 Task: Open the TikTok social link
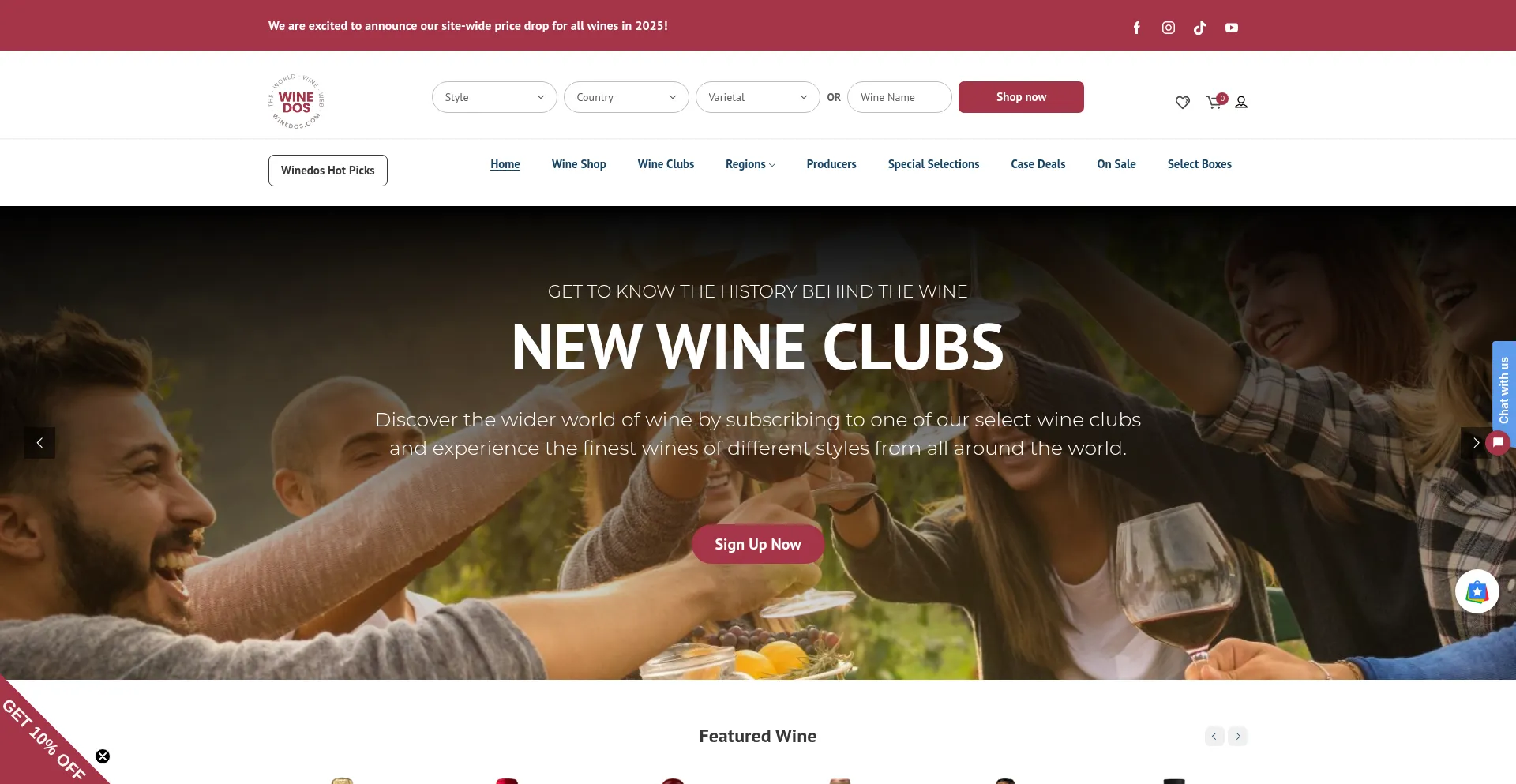pos(1200,28)
